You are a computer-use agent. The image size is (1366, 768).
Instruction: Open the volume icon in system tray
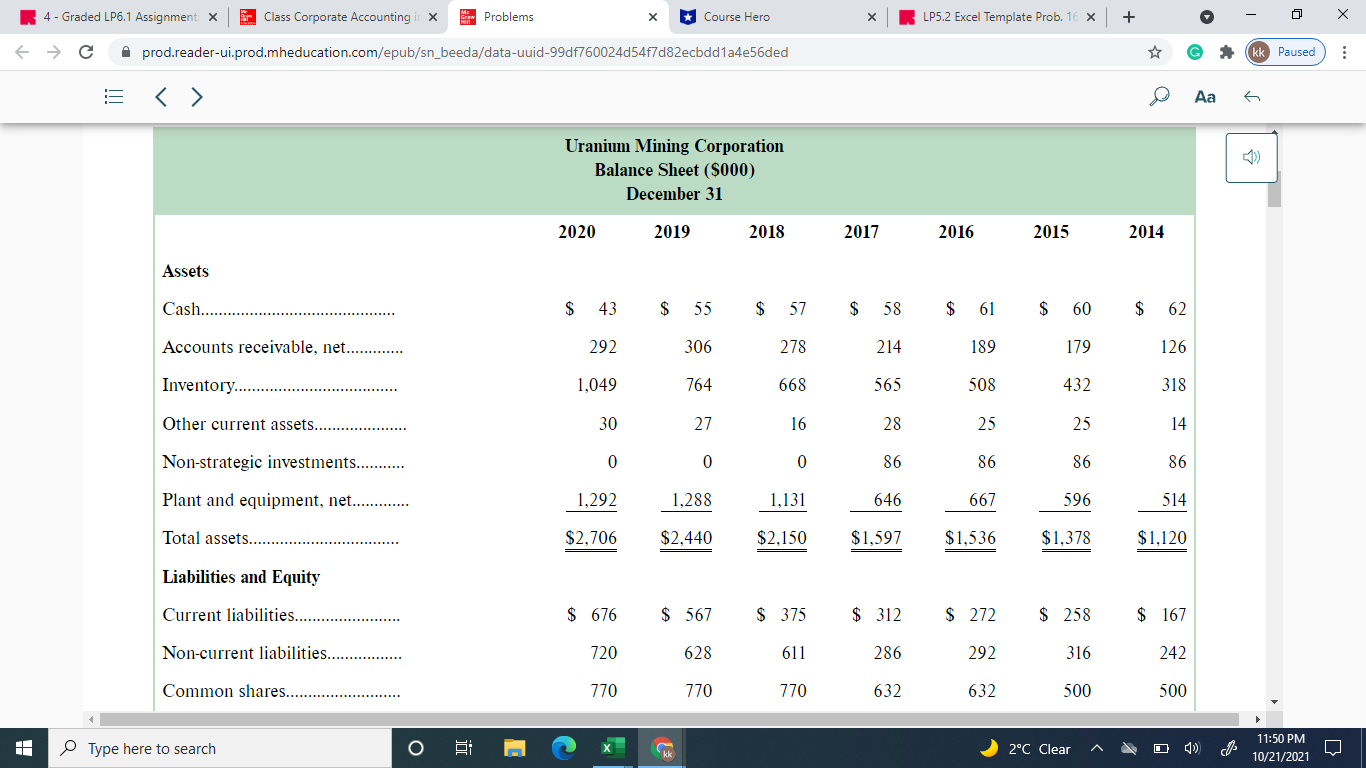click(1191, 748)
